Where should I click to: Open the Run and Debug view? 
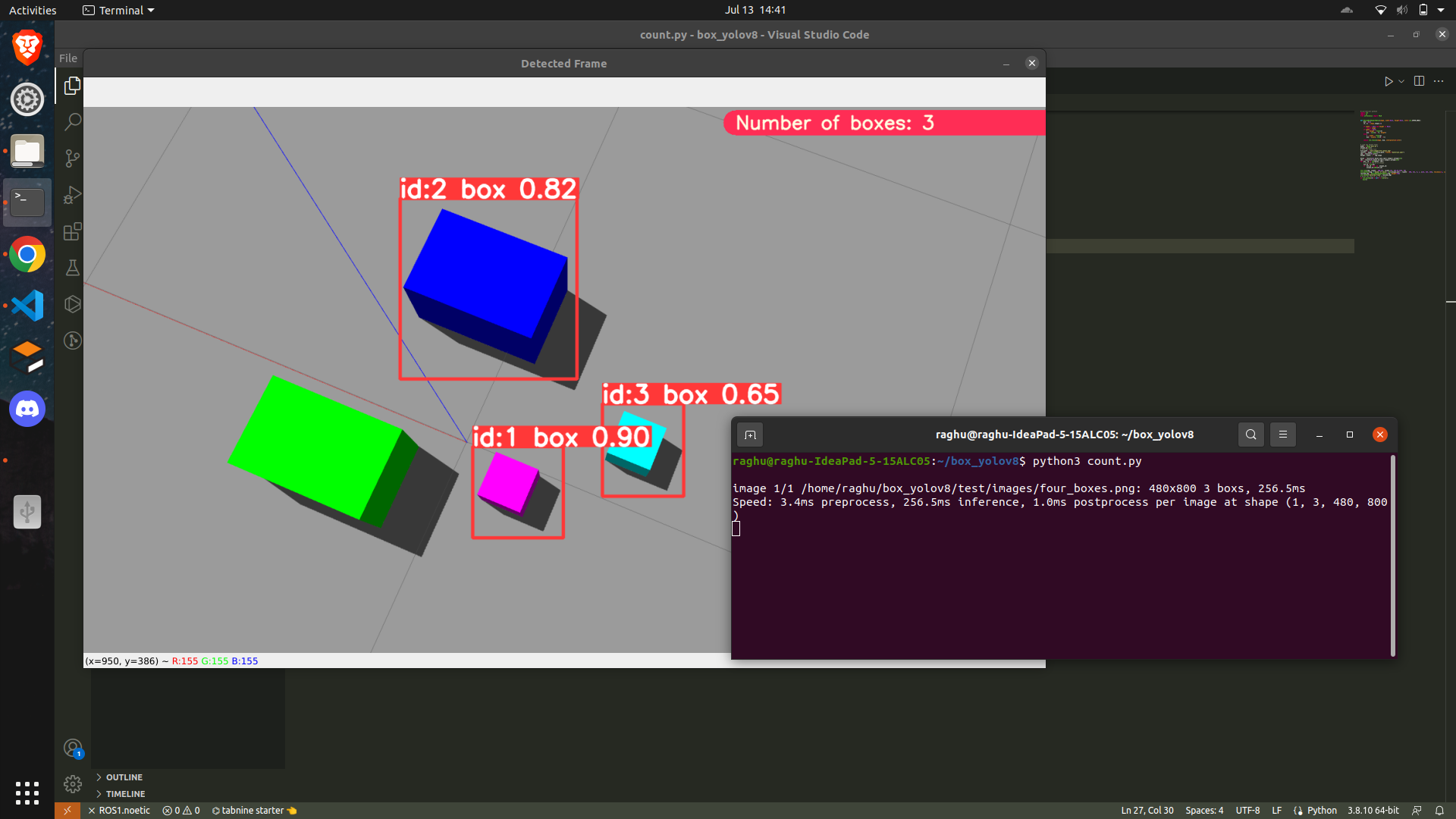tap(72, 195)
